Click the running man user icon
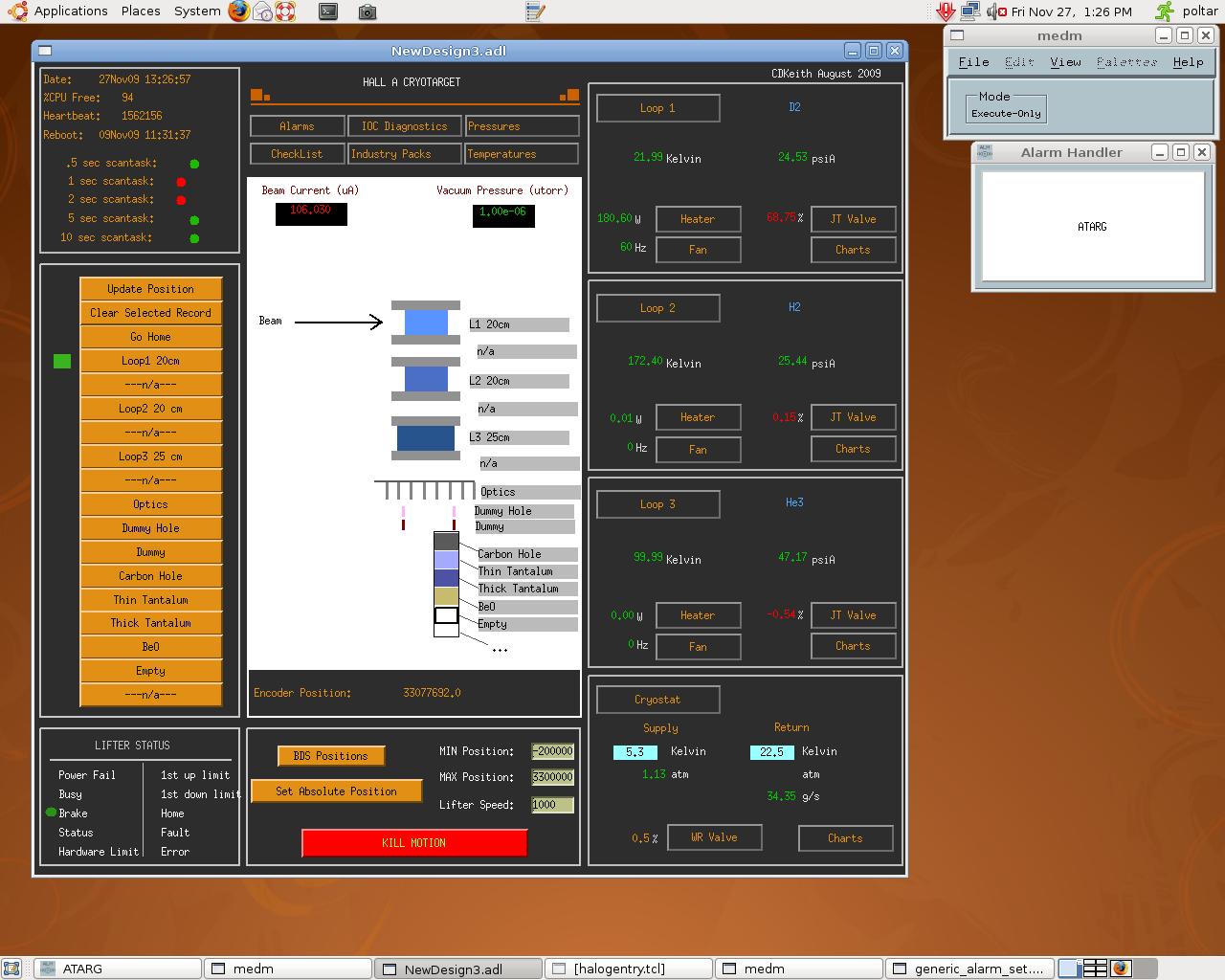1225x980 pixels. [1164, 11]
